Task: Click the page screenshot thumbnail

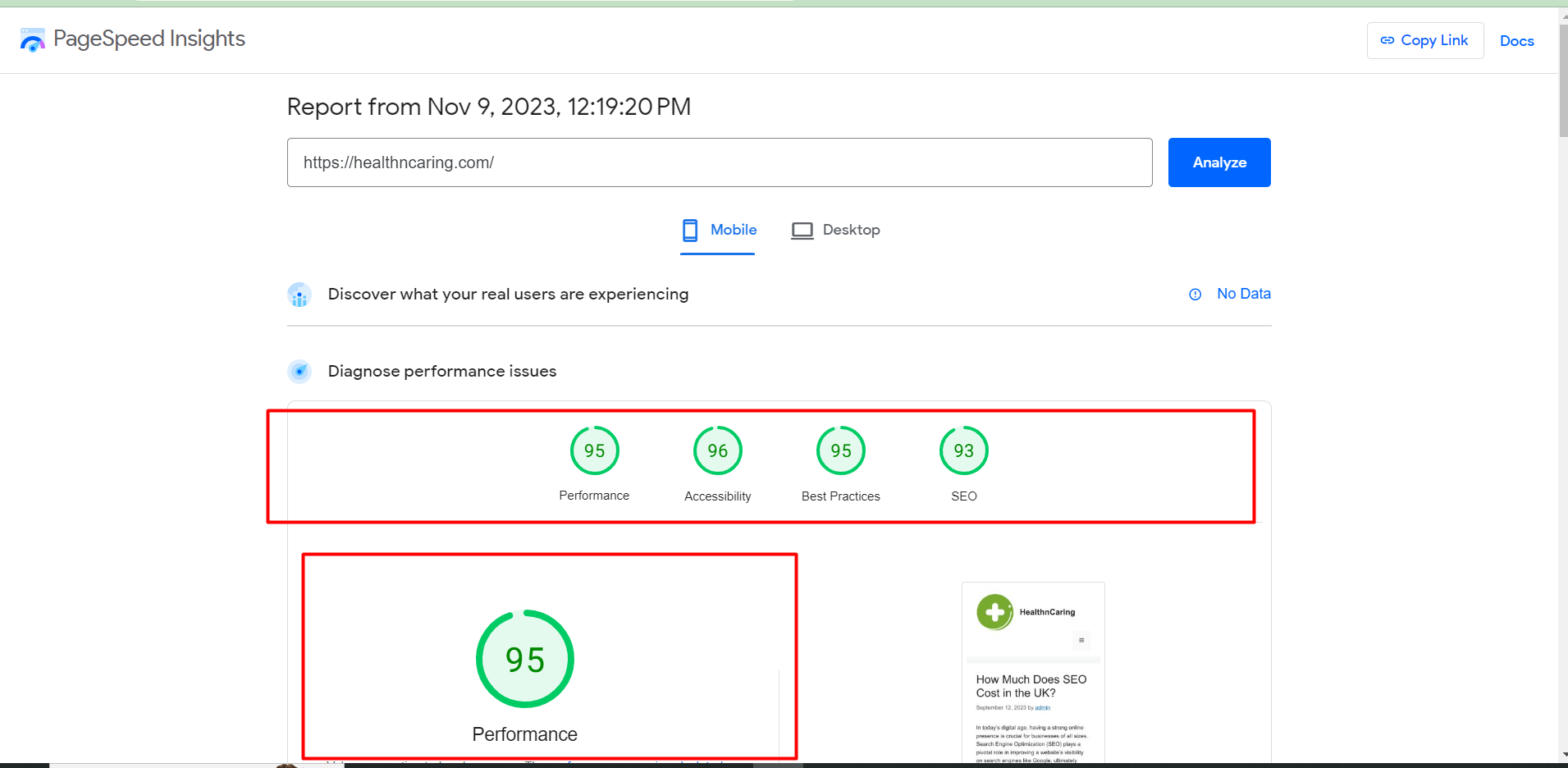Action: click(x=1033, y=673)
